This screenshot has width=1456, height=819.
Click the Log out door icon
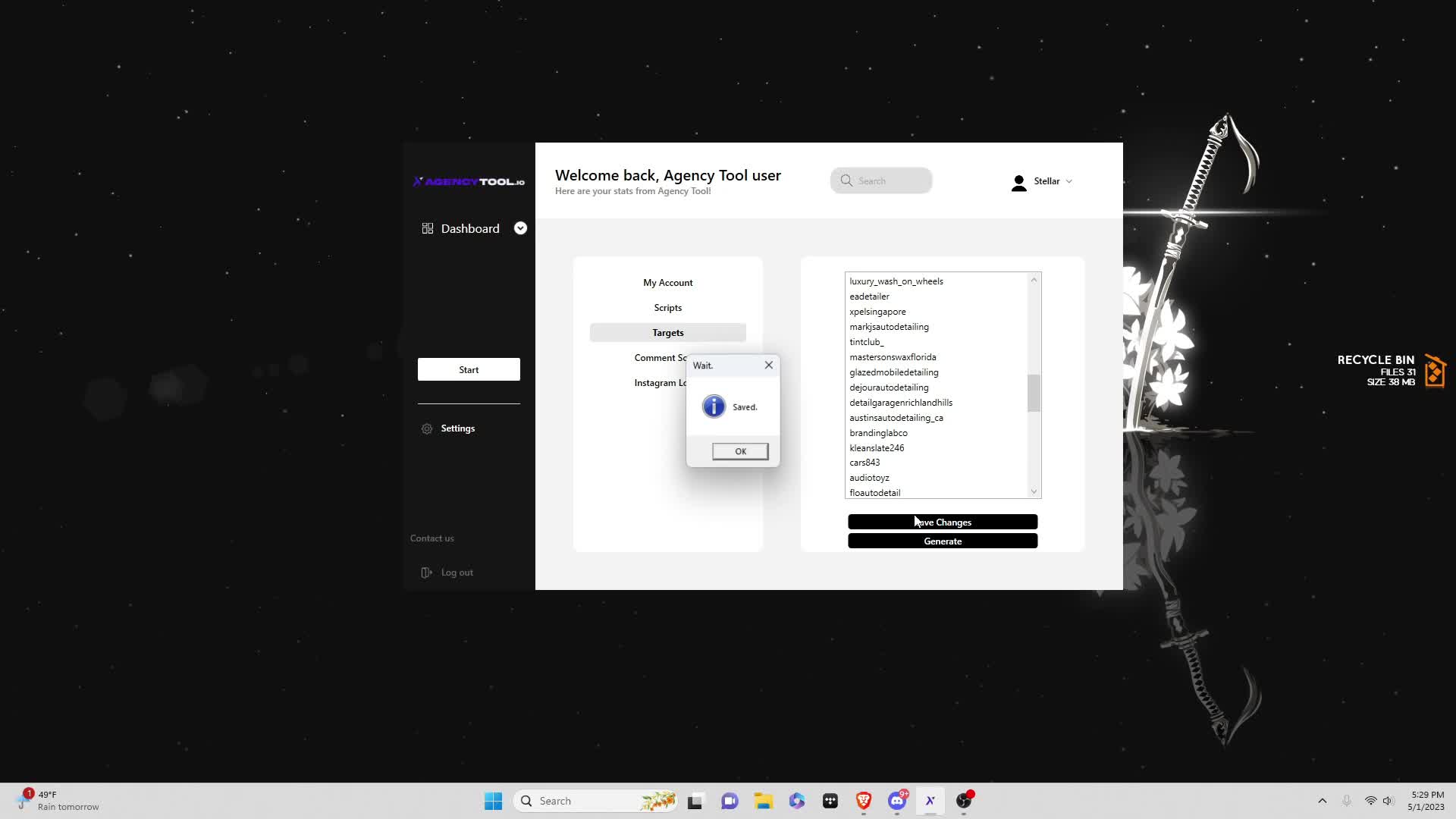[426, 573]
